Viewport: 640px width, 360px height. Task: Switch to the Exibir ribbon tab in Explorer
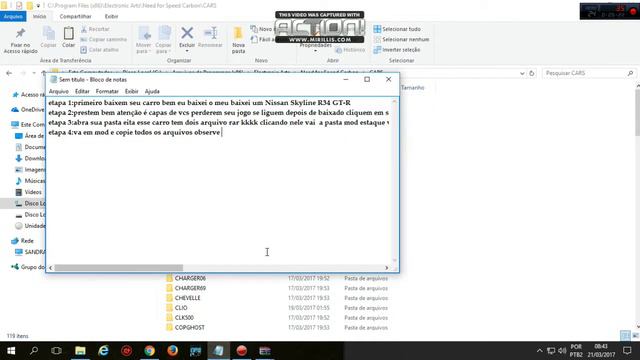click(111, 16)
